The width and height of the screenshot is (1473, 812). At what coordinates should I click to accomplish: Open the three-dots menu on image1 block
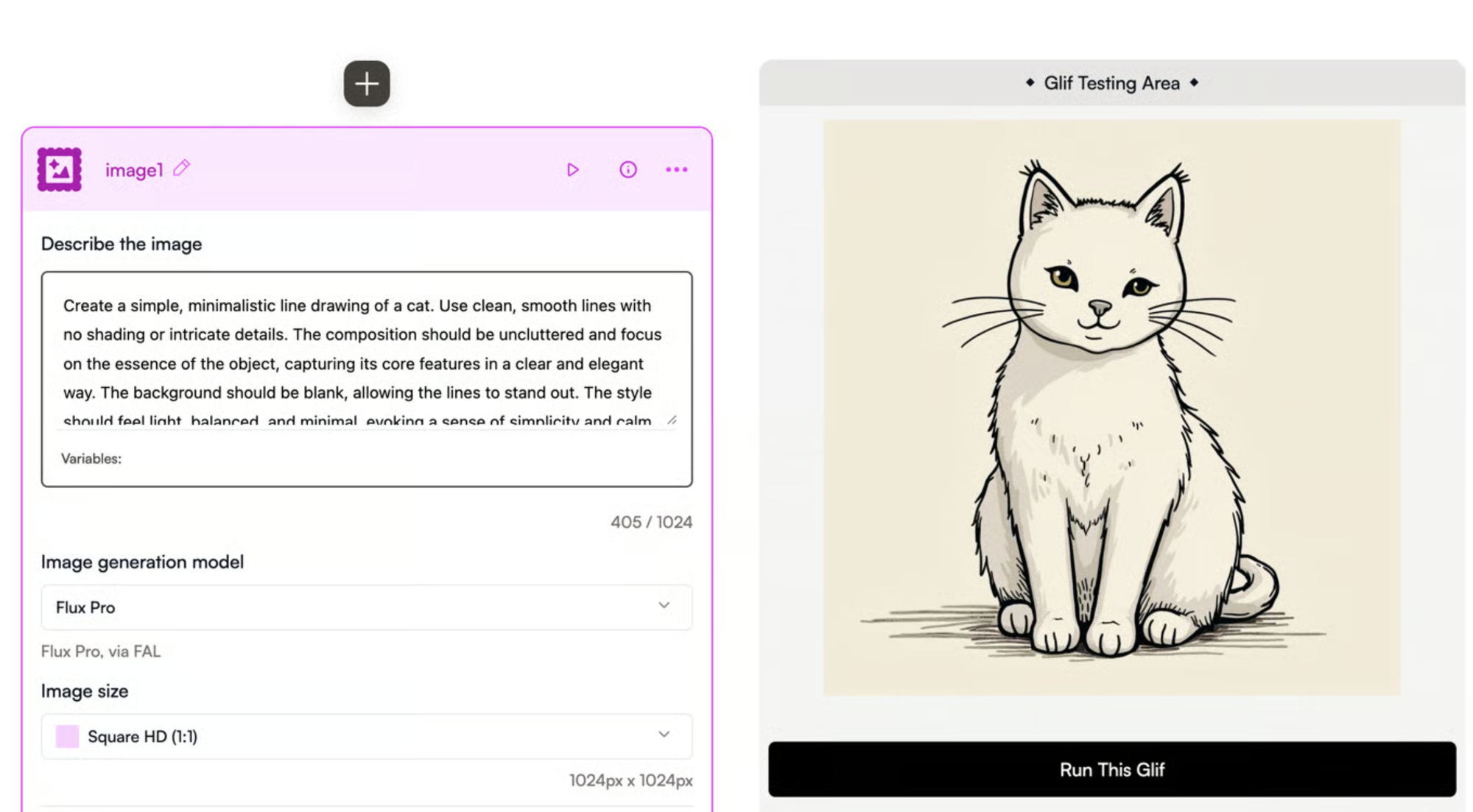[x=676, y=170]
